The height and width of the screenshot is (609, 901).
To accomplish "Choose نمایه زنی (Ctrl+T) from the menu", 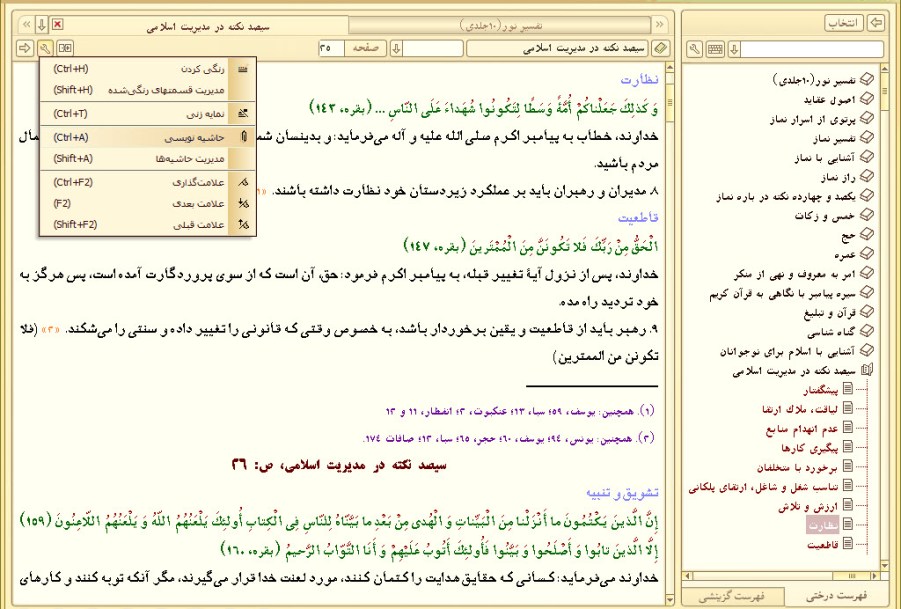I will pos(148,114).
